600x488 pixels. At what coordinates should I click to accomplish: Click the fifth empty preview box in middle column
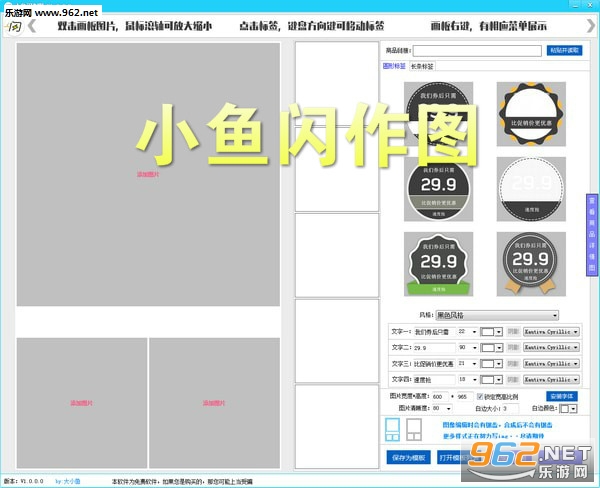(337, 427)
